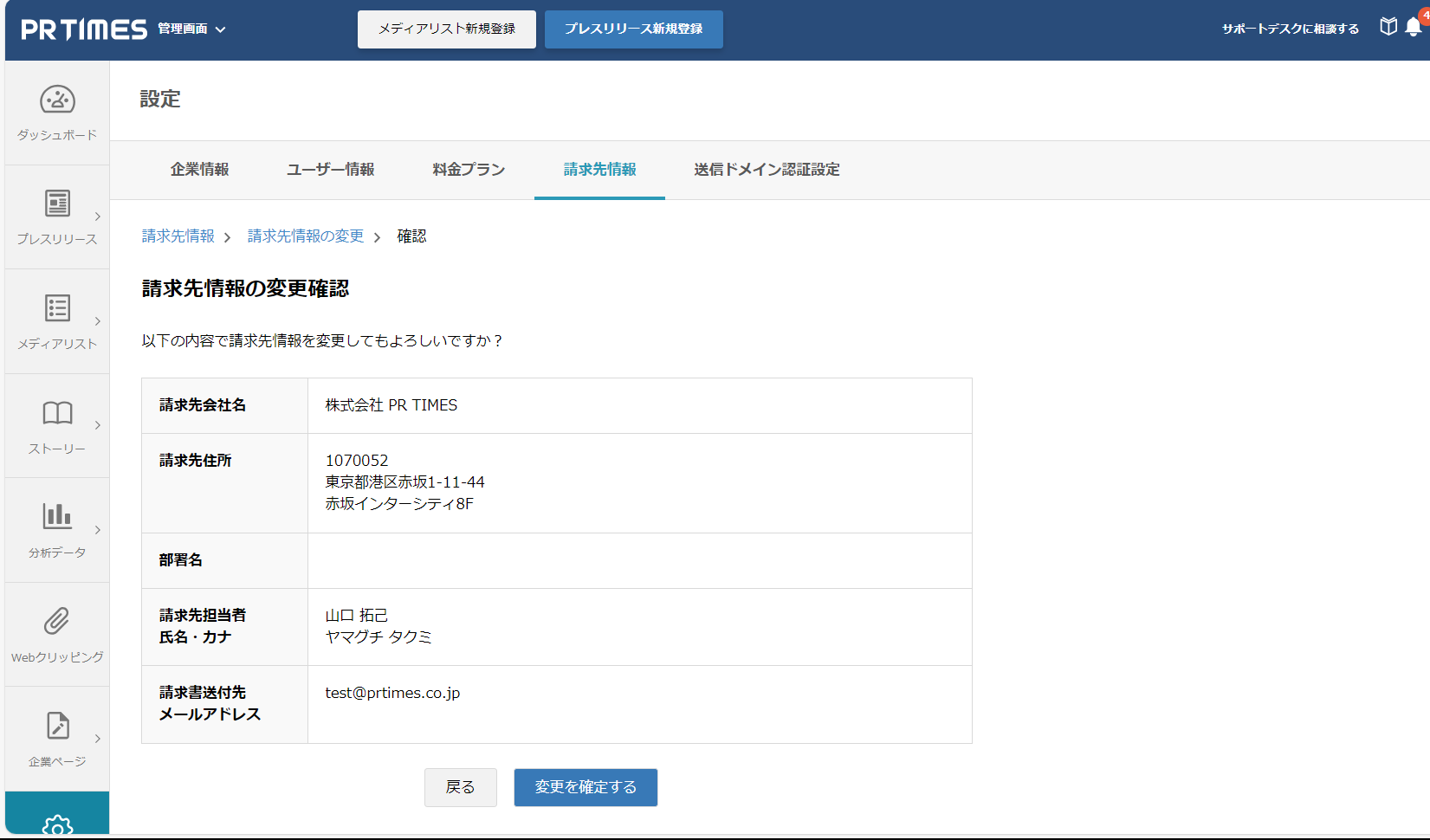This screenshot has width=1430, height=840.
Task: Expand the 管理画面 dropdown menu
Action: pos(191,29)
